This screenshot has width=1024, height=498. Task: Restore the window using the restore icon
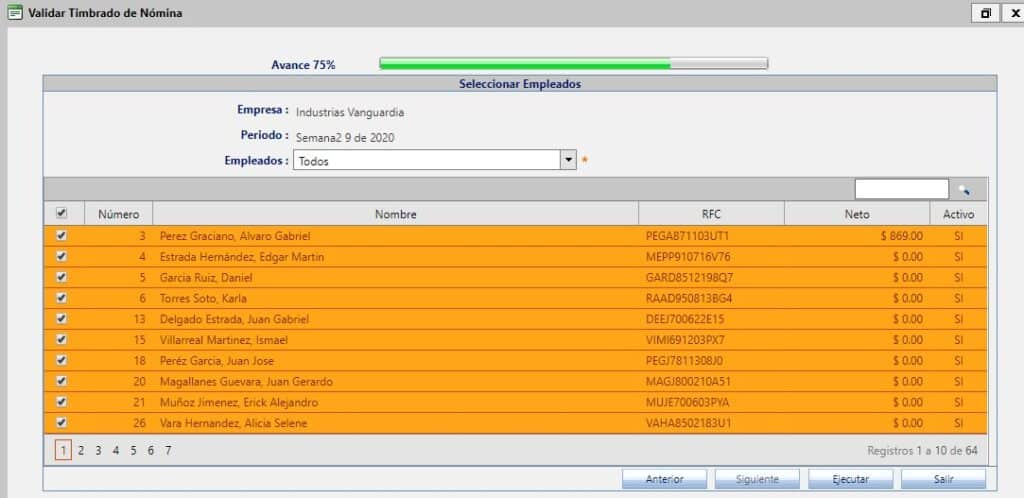coord(985,13)
